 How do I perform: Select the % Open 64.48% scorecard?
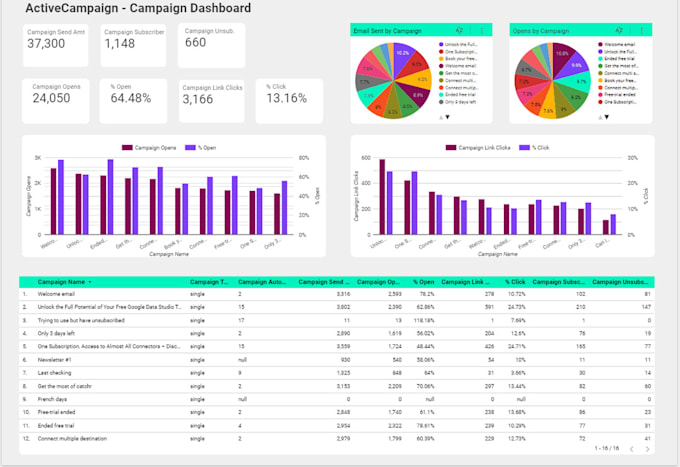click(133, 101)
